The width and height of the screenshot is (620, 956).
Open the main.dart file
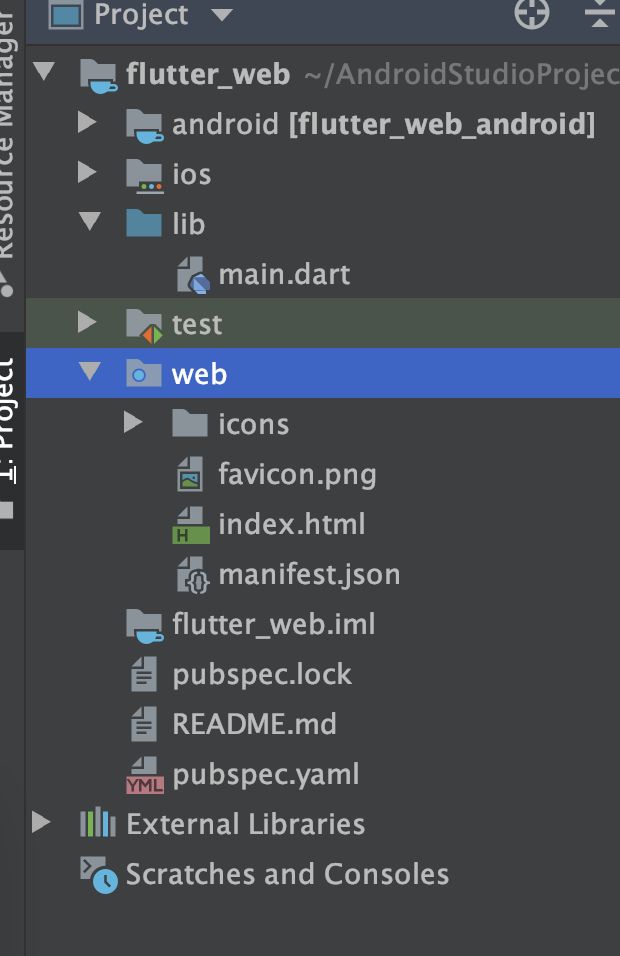click(284, 274)
